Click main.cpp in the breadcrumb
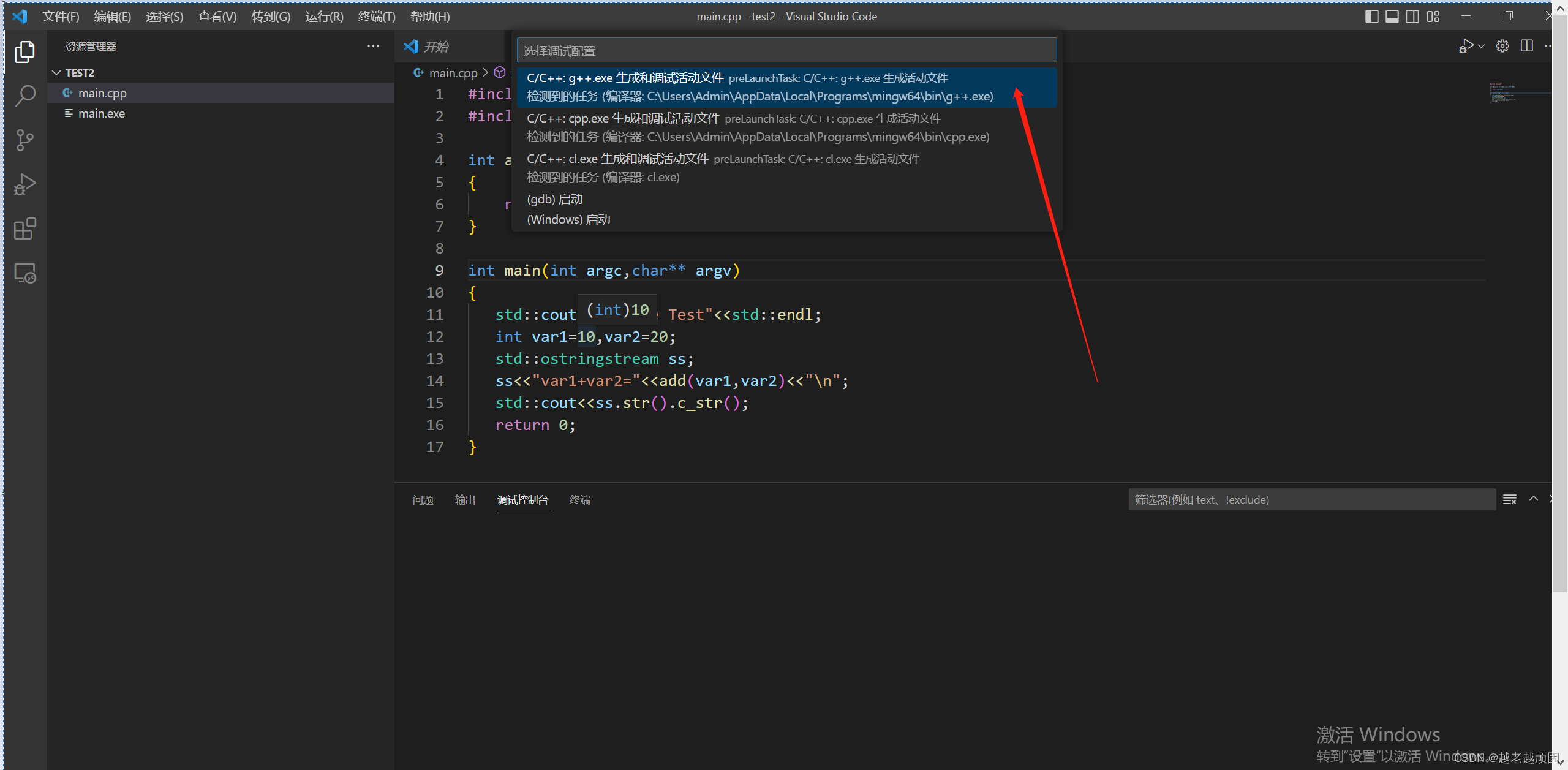The height and width of the screenshot is (770, 1568). 453,73
